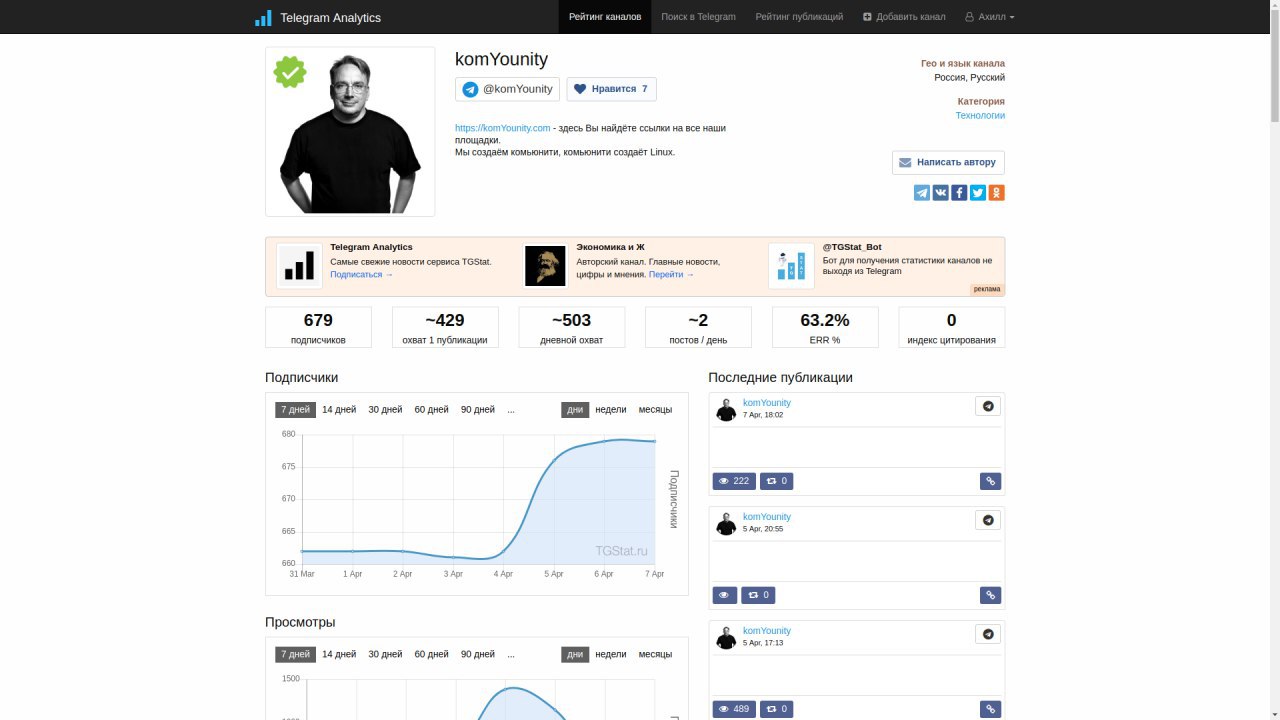Open Рейтинг каналов tab
The height and width of the screenshot is (720, 1280).
pos(605,17)
